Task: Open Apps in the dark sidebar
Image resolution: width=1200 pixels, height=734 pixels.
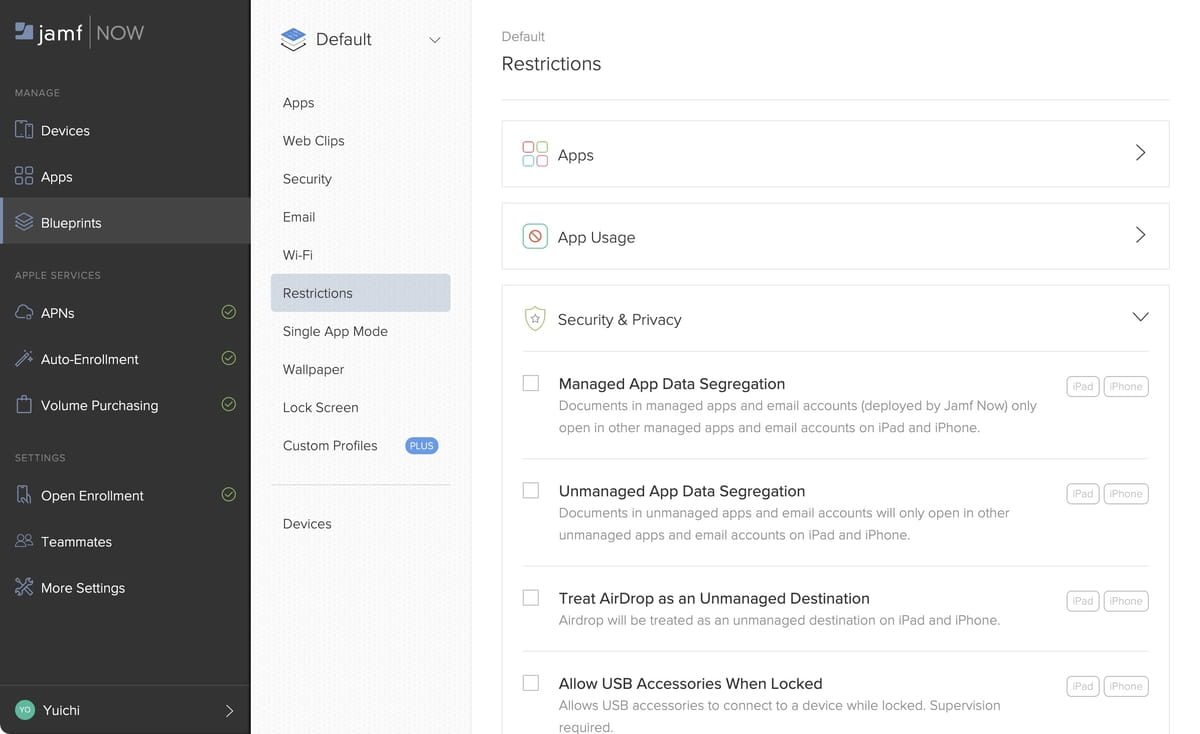Action: [125, 176]
